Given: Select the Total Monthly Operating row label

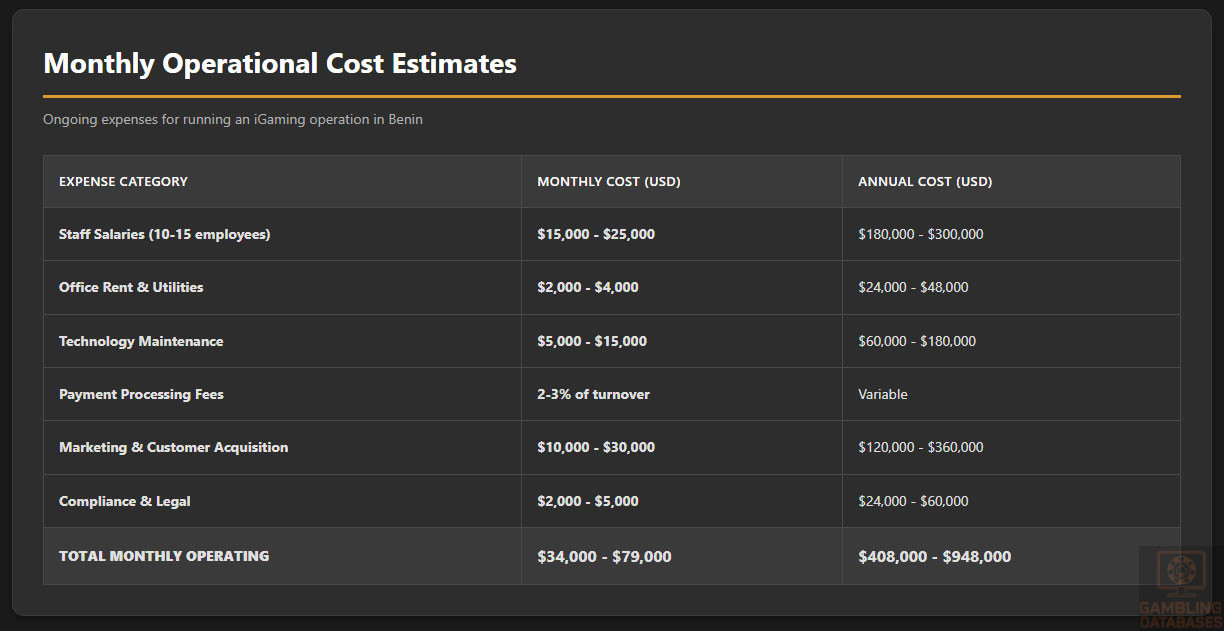Looking at the screenshot, I should pos(164,556).
